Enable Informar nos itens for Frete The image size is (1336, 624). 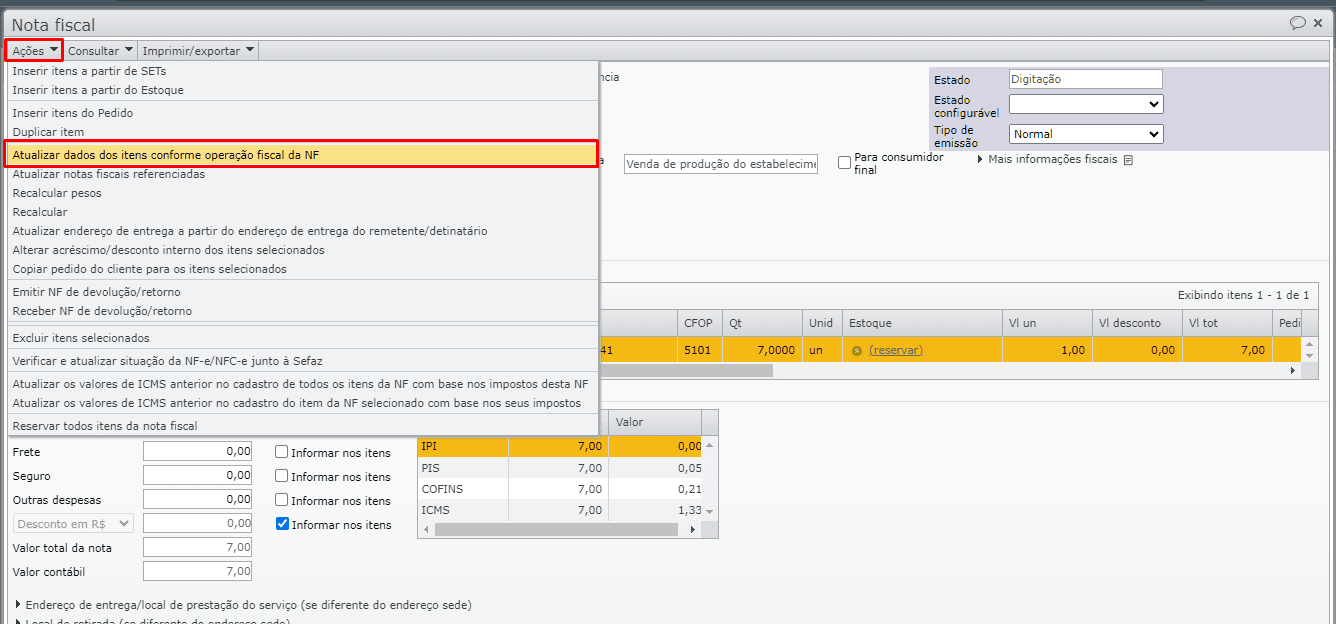click(x=282, y=452)
